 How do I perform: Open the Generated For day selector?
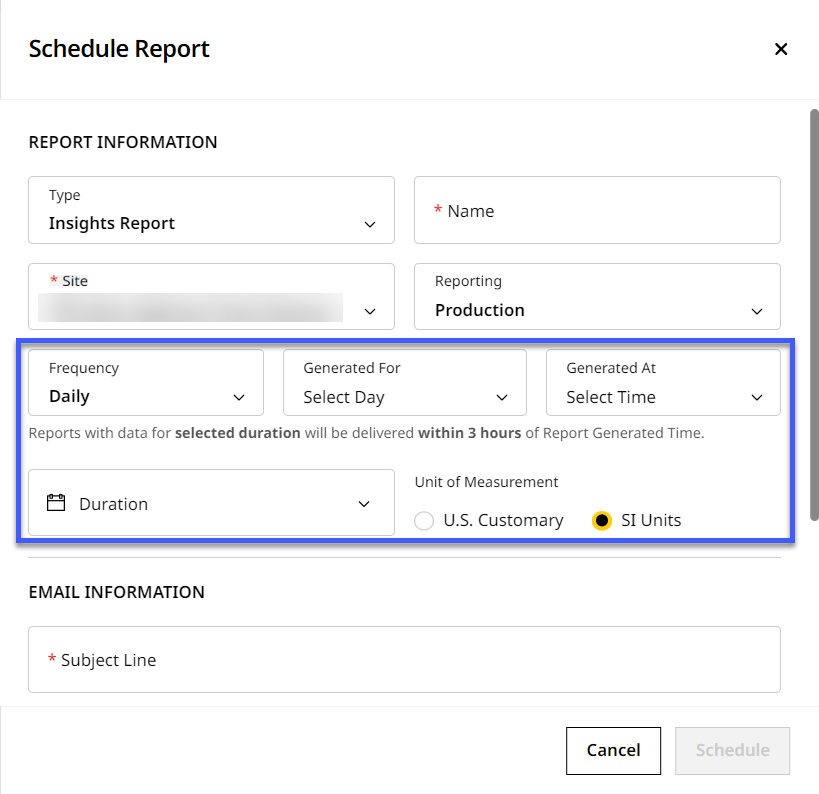tap(404, 382)
